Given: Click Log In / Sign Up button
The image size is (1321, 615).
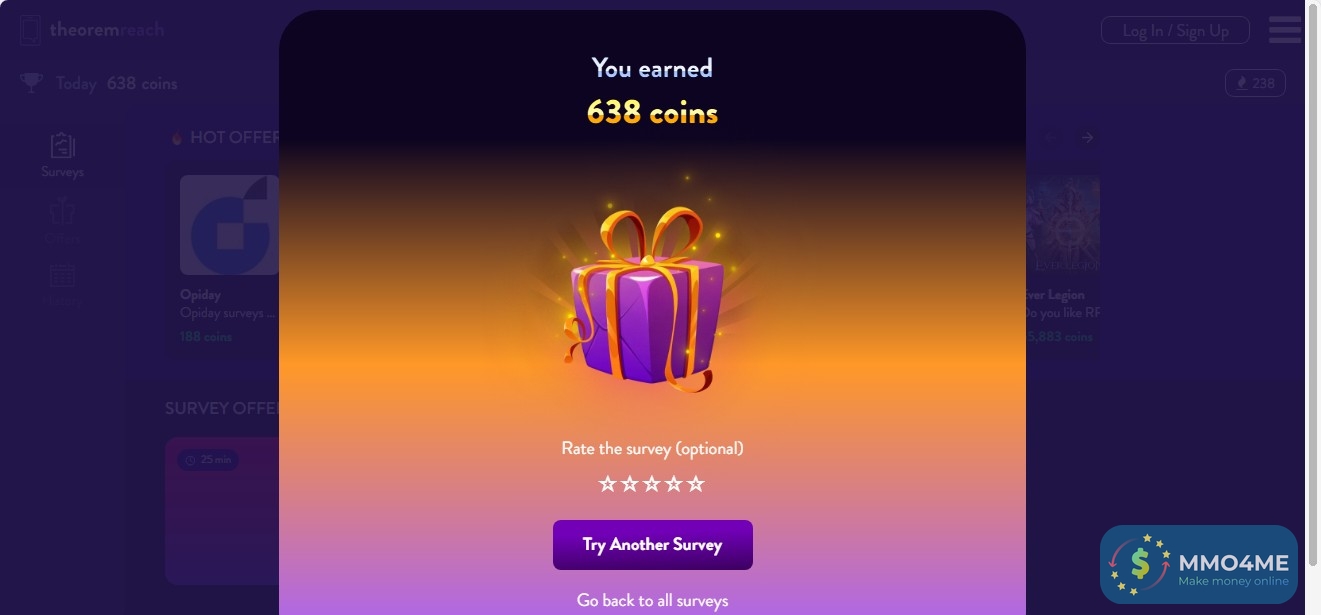Looking at the screenshot, I should click(x=1175, y=30).
